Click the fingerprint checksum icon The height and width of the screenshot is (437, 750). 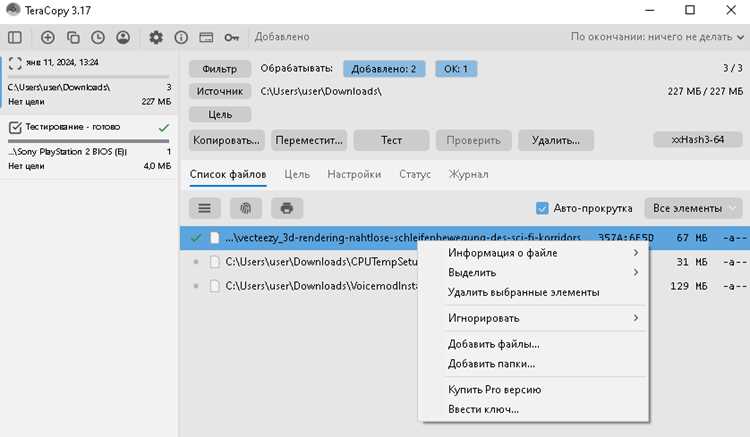click(245, 208)
